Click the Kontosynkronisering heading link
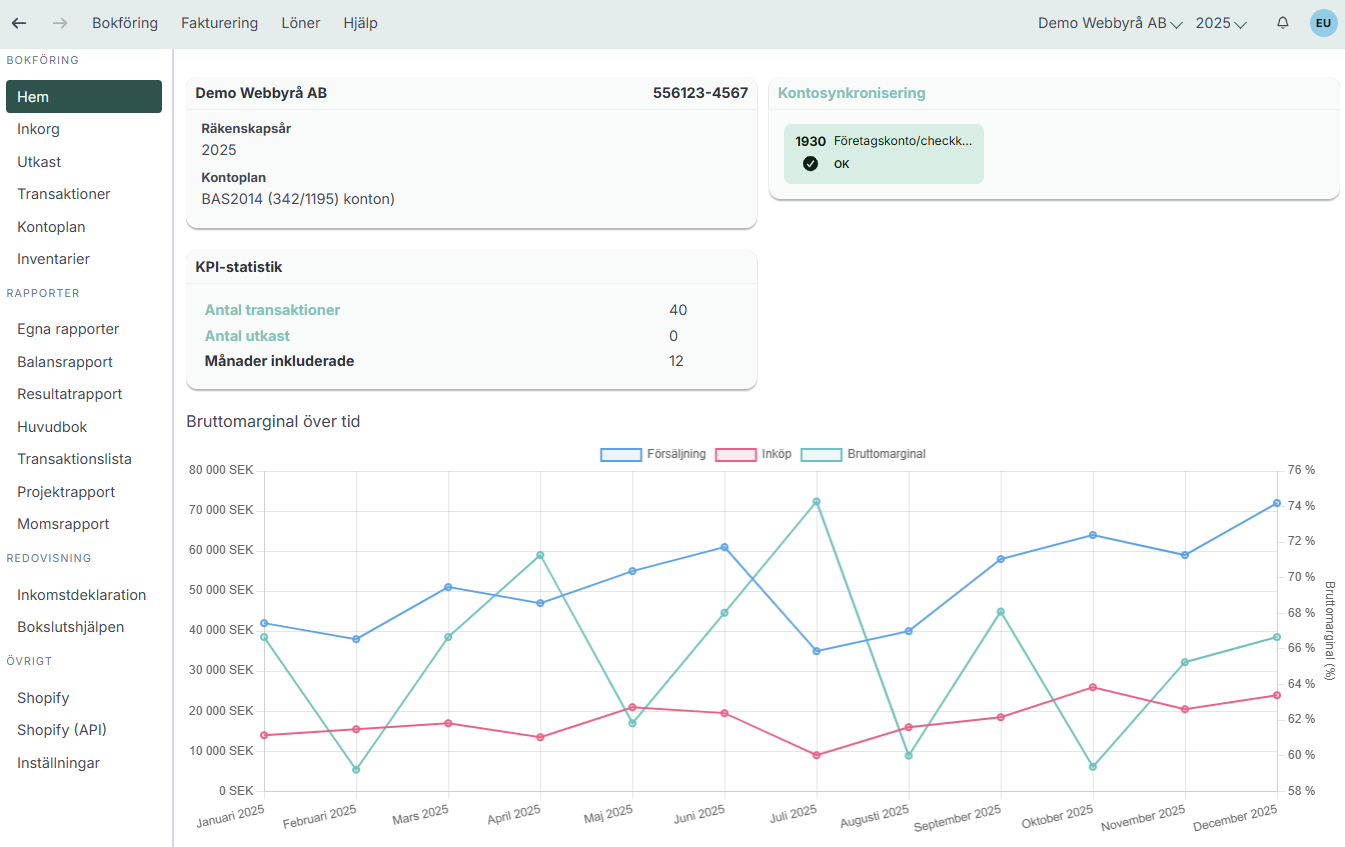 point(851,93)
